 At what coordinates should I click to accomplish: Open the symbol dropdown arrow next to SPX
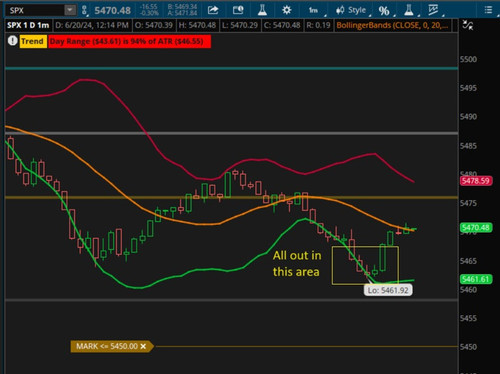point(70,10)
